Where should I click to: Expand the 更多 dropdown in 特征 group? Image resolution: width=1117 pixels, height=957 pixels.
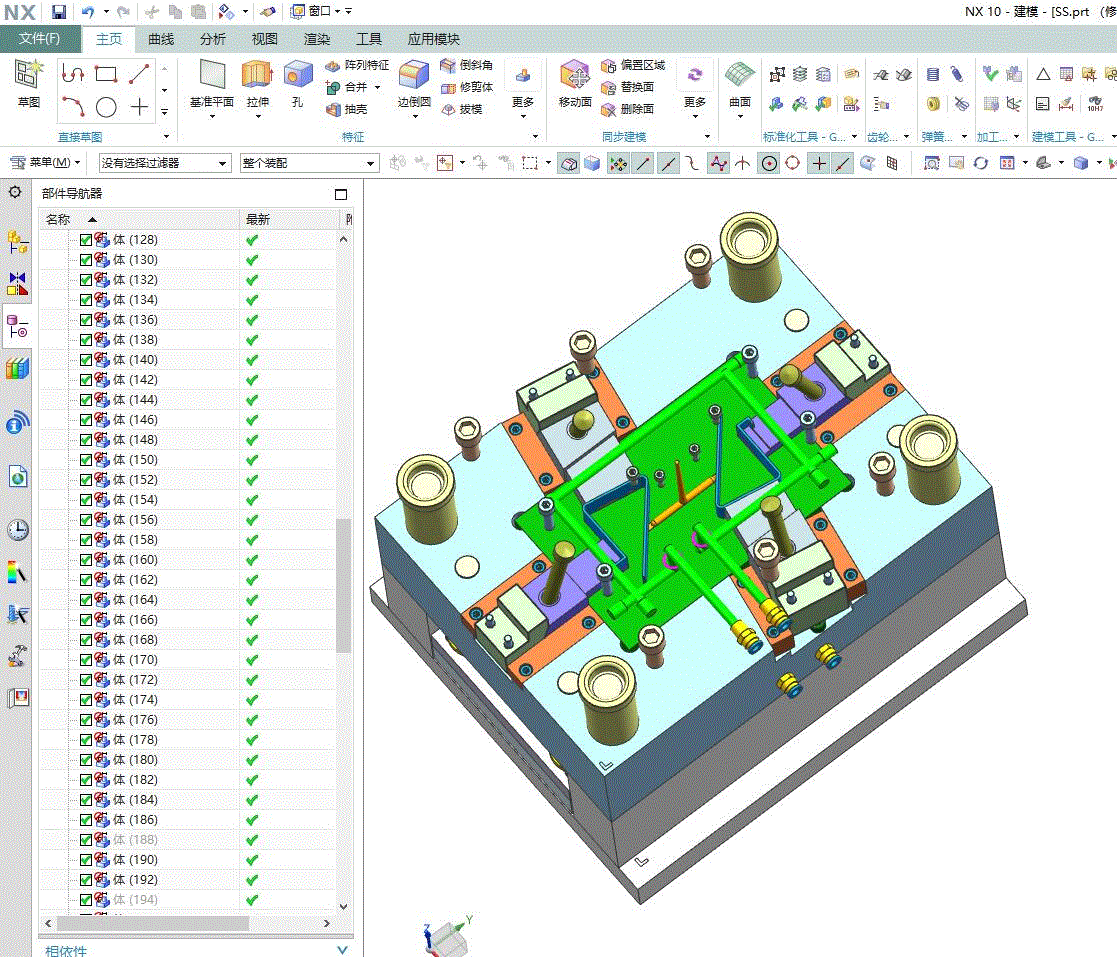[523, 115]
